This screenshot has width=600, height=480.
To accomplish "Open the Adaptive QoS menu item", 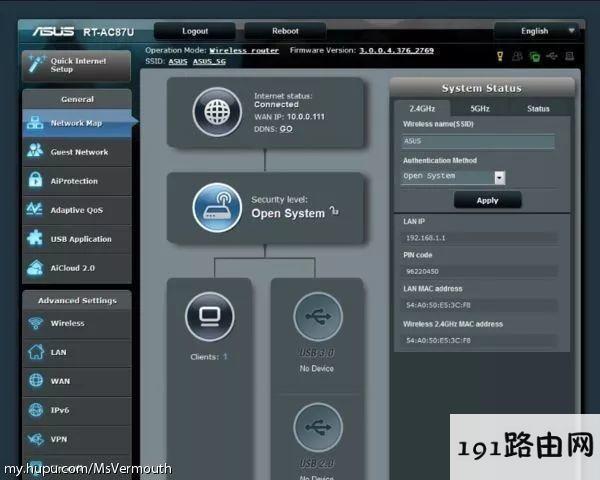I will [77, 210].
